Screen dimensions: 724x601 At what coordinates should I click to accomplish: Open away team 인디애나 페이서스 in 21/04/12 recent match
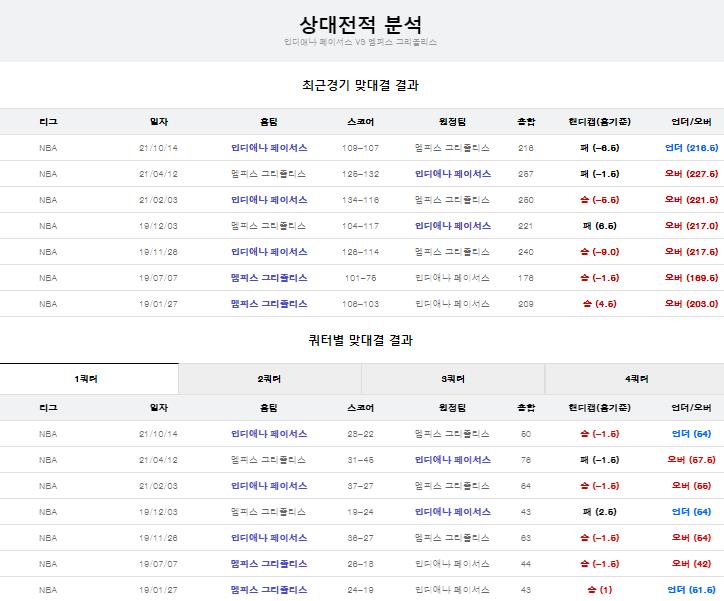click(x=453, y=174)
